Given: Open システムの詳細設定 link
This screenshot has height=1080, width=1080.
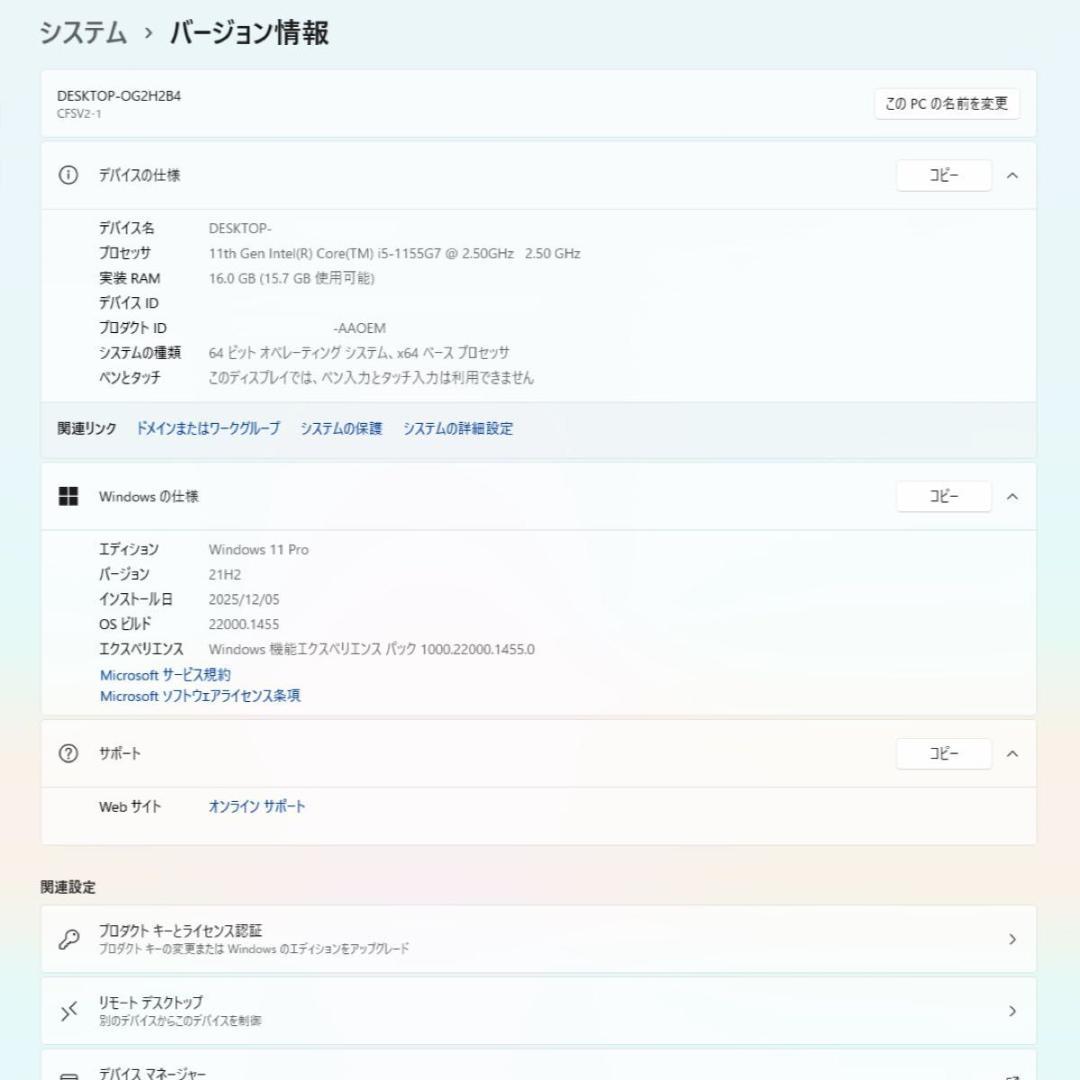Looking at the screenshot, I should pyautogui.click(x=458, y=428).
